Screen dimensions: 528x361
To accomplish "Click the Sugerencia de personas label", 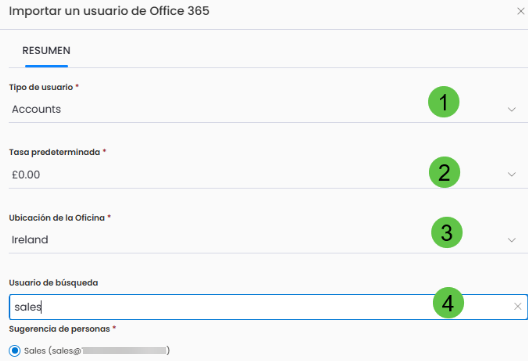I will coord(59,329).
